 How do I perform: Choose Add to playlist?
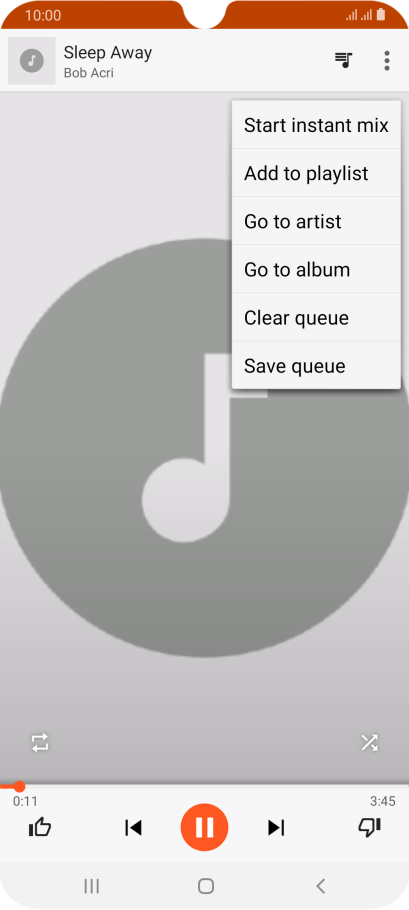pos(316,173)
